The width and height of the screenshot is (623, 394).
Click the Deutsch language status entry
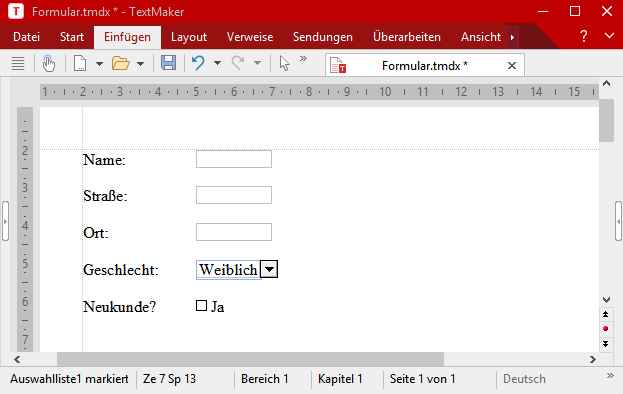pos(524,379)
